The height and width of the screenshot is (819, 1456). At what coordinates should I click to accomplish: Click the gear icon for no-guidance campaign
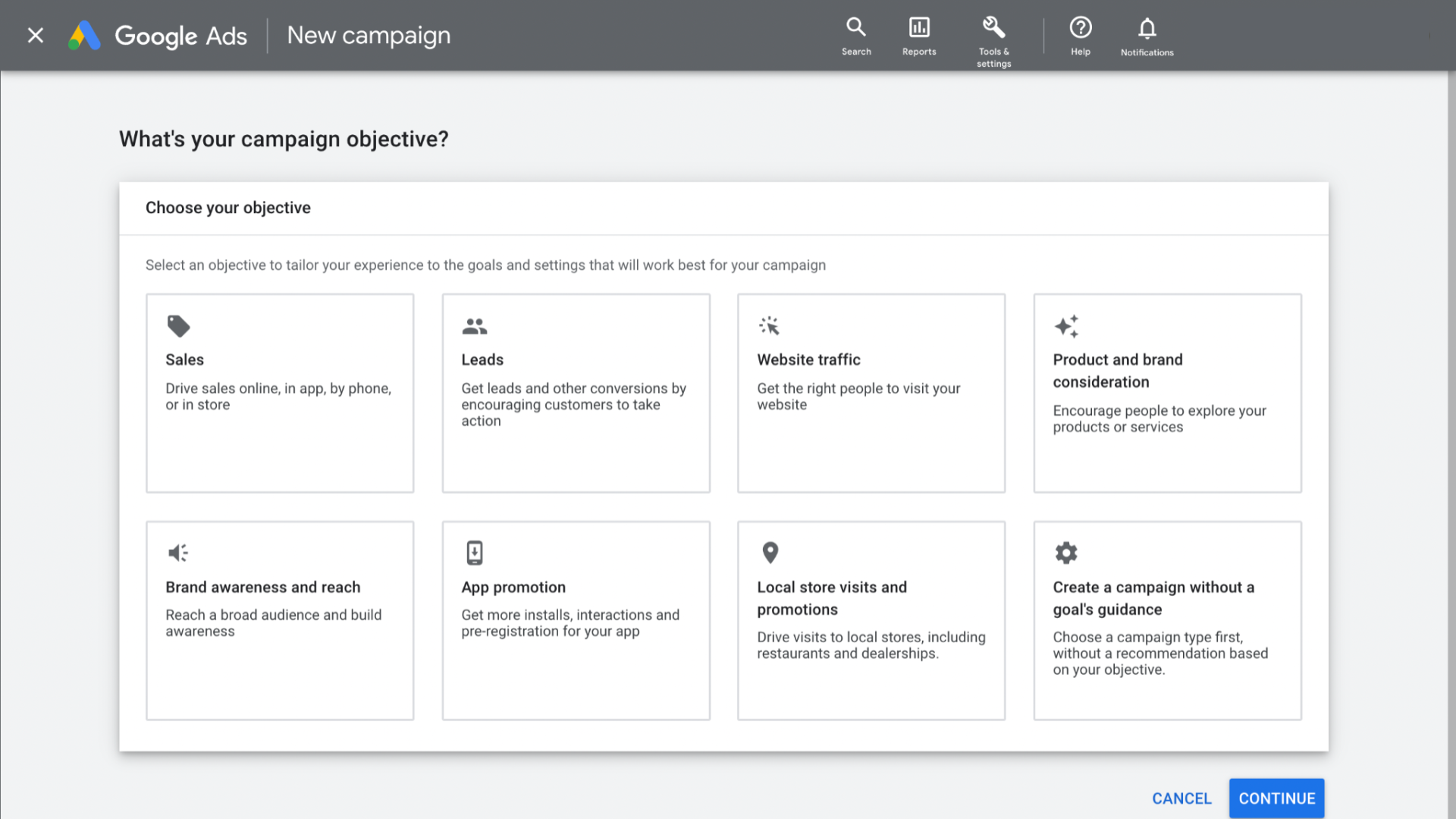[x=1066, y=553]
